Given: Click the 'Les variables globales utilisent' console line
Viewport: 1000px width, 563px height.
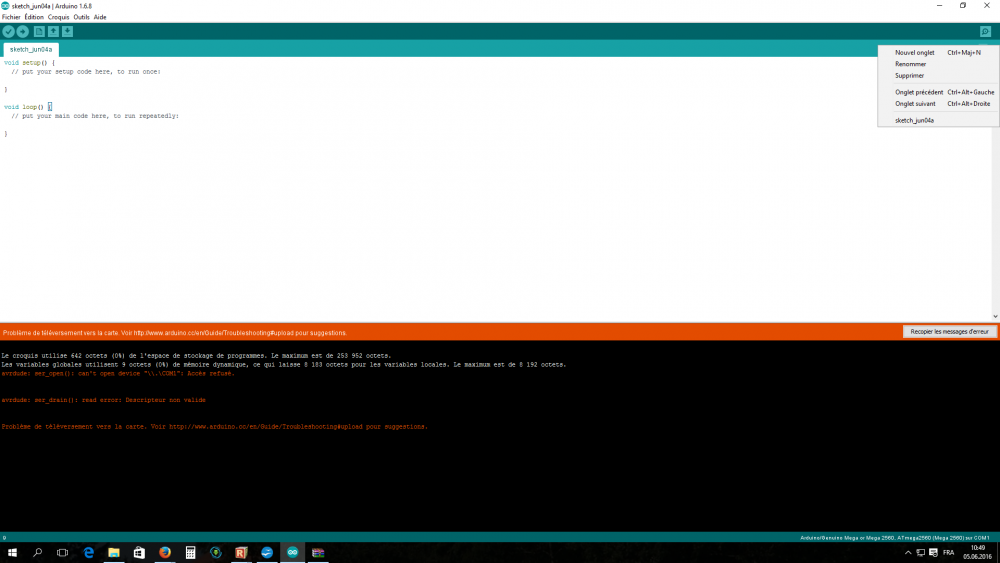Looking at the screenshot, I should 284,365.
